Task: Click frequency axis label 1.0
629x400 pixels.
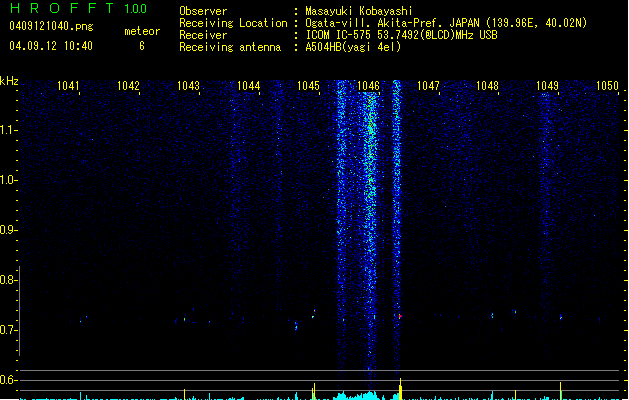Action: pos(8,180)
